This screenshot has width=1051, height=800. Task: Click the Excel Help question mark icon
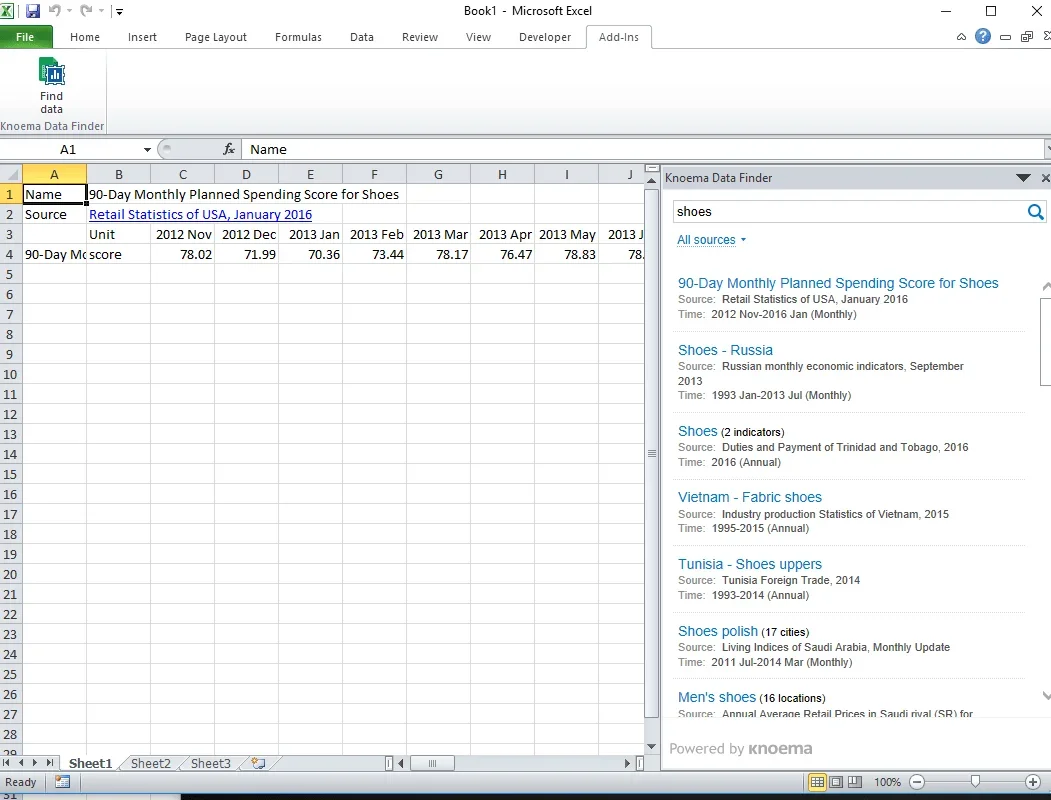(x=983, y=37)
